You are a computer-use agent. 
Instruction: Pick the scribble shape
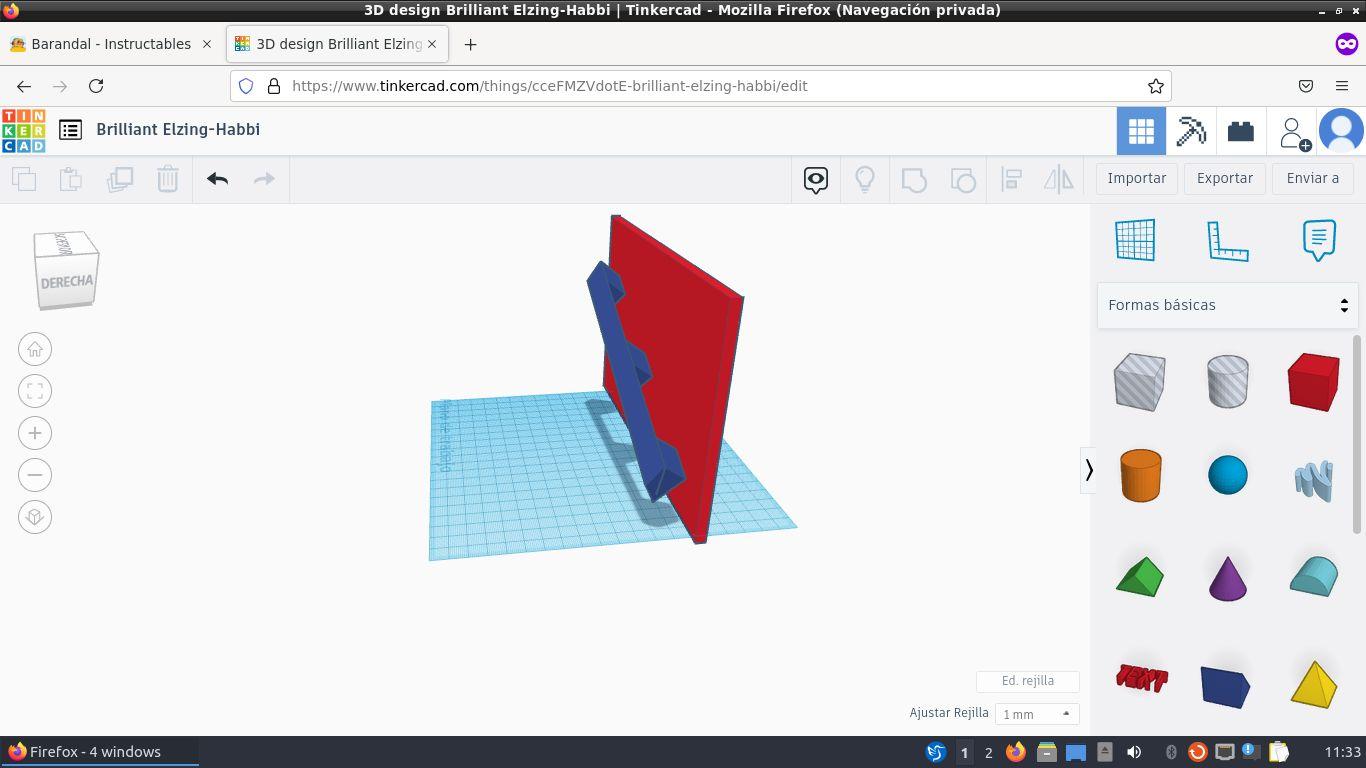point(1314,480)
